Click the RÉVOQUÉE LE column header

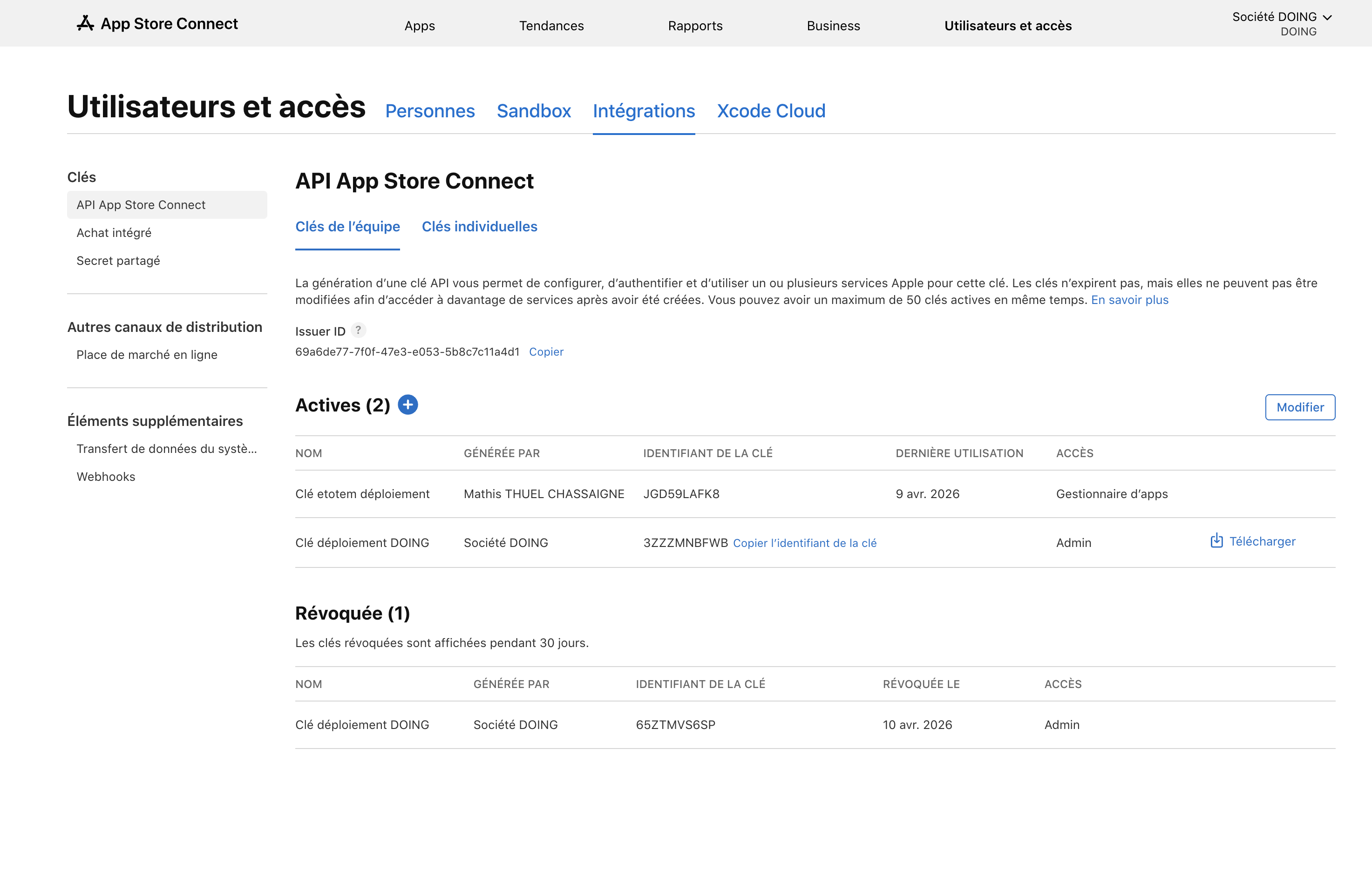[x=921, y=684]
